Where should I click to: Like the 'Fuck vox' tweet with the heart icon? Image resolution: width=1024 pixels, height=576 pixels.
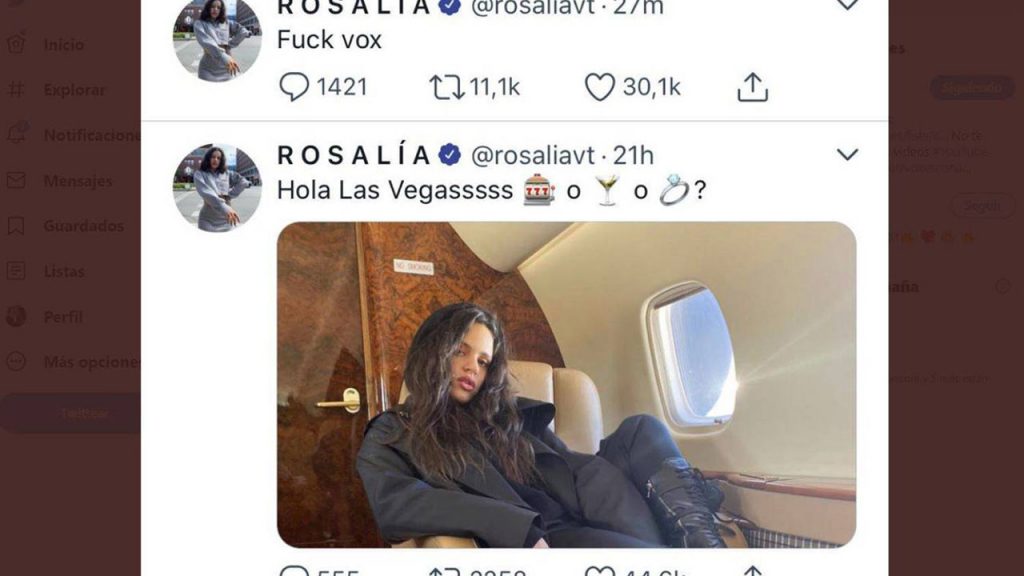(x=600, y=87)
